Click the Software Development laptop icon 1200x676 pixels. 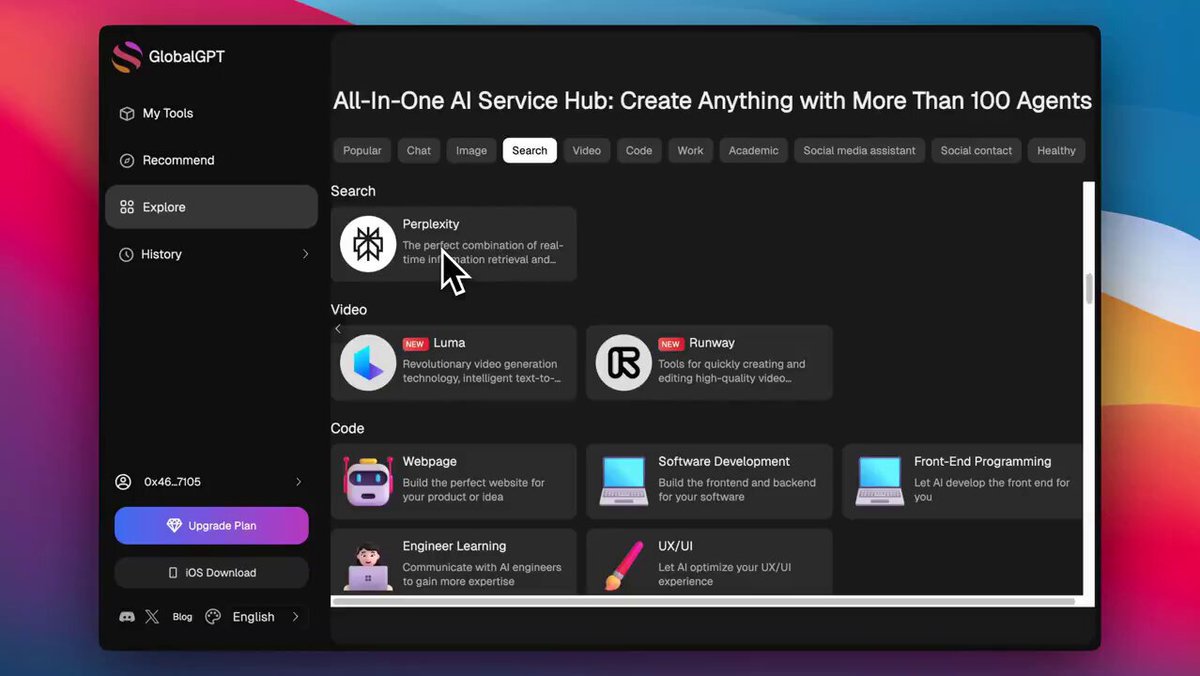[624, 481]
